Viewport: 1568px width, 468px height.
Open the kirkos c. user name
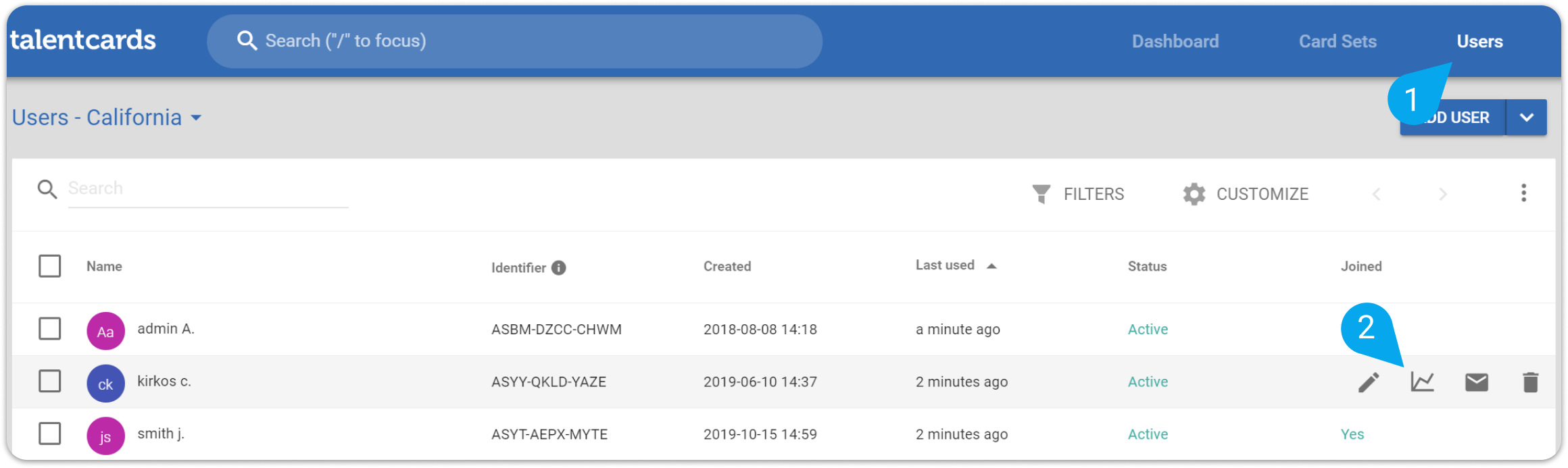(x=164, y=382)
